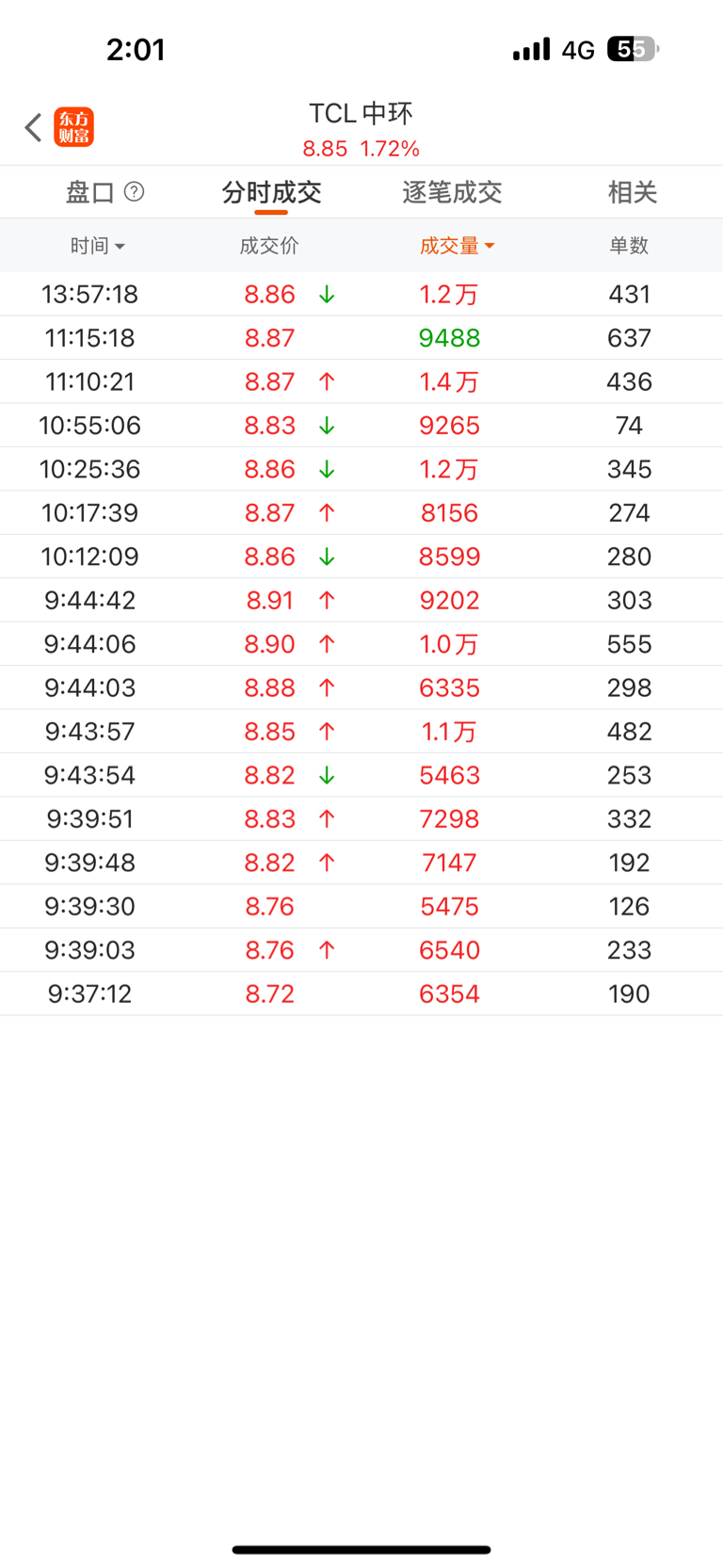Tap the TCL 中环 stock title
Screen dimensions: 723x1568
pos(361,114)
